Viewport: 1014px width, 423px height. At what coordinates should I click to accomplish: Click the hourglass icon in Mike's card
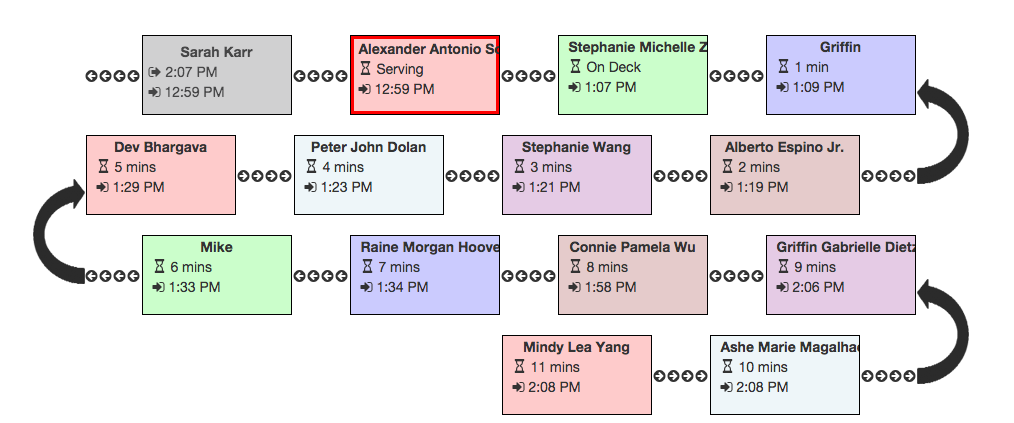159,266
